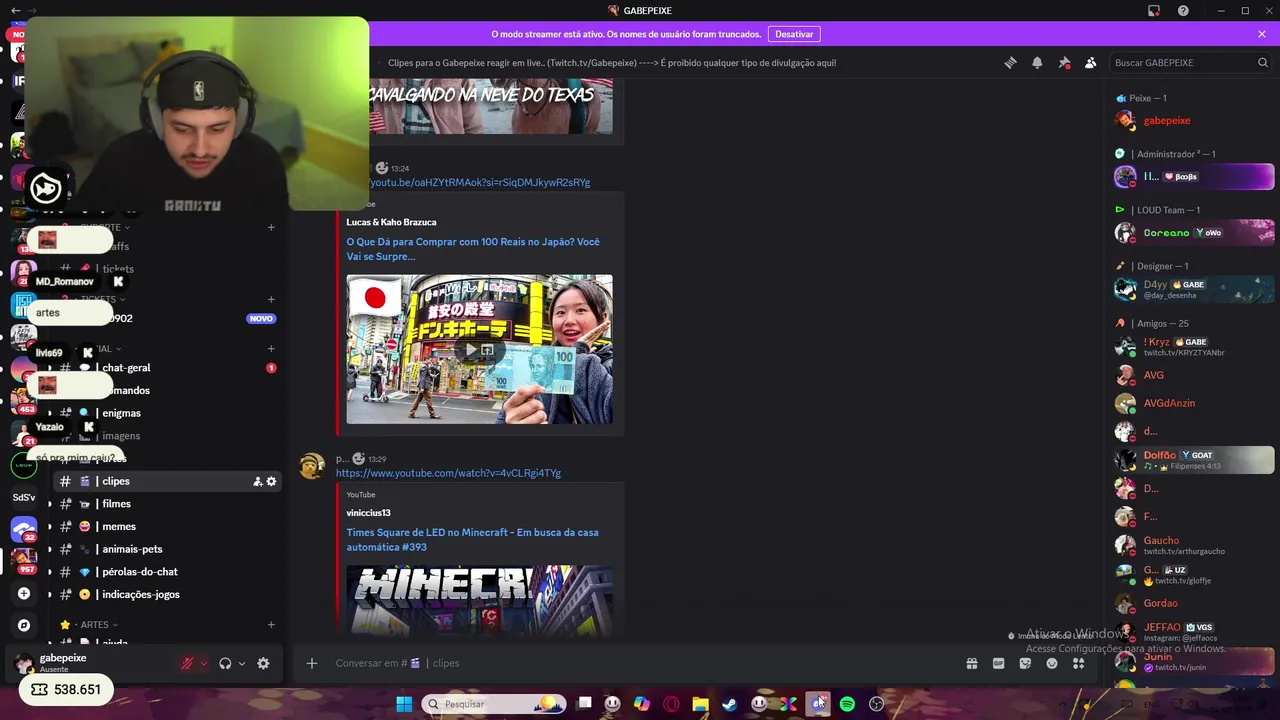
Task: Open headphone output options chevron
Action: (242, 663)
